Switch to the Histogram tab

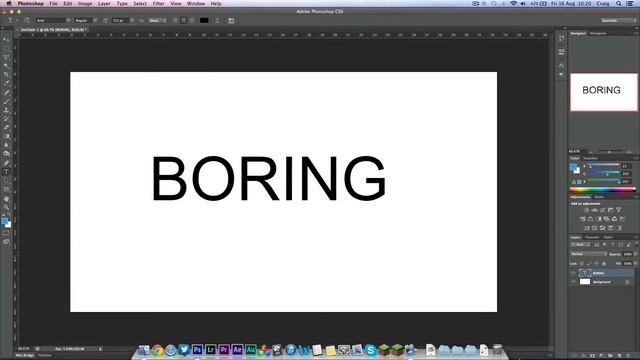598,33
